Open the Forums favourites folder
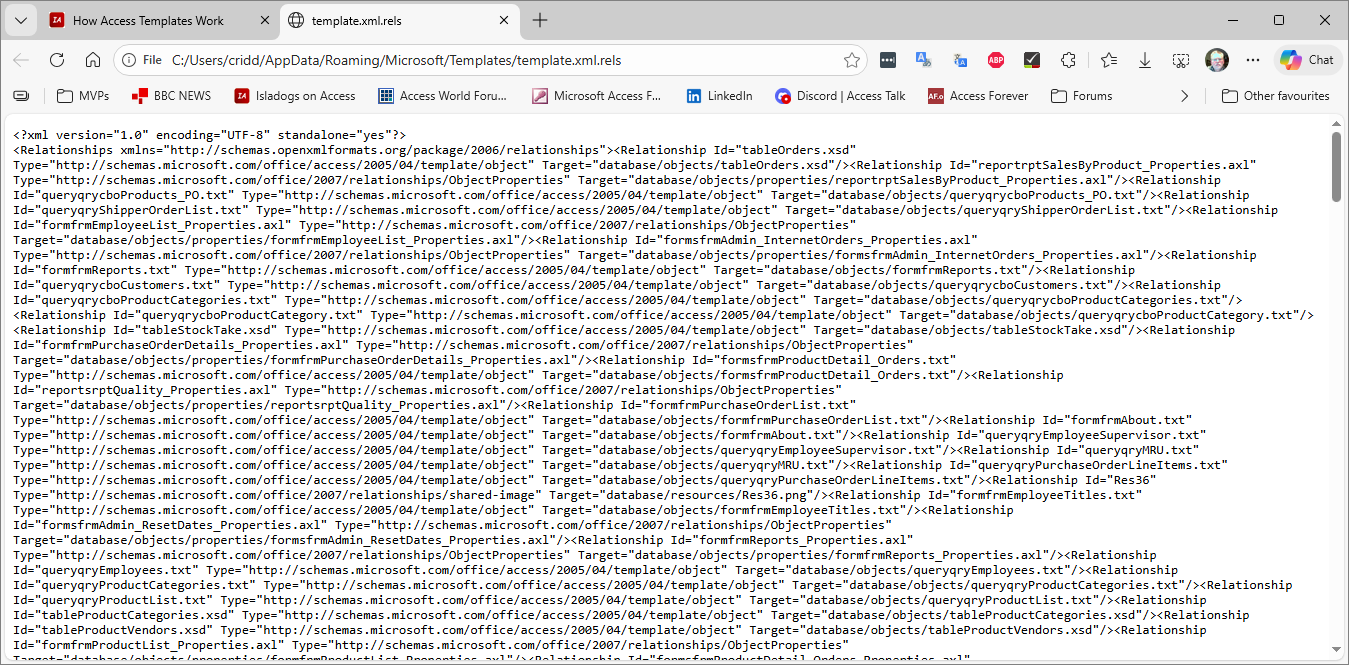The image size is (1349, 665). point(1082,96)
